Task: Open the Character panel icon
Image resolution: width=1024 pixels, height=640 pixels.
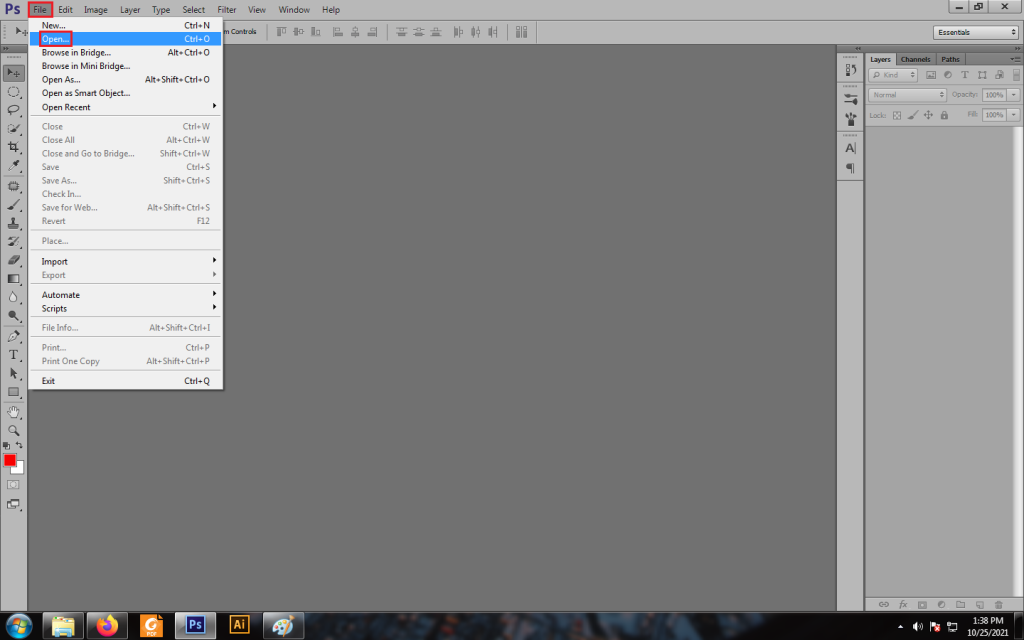Action: pos(850,148)
